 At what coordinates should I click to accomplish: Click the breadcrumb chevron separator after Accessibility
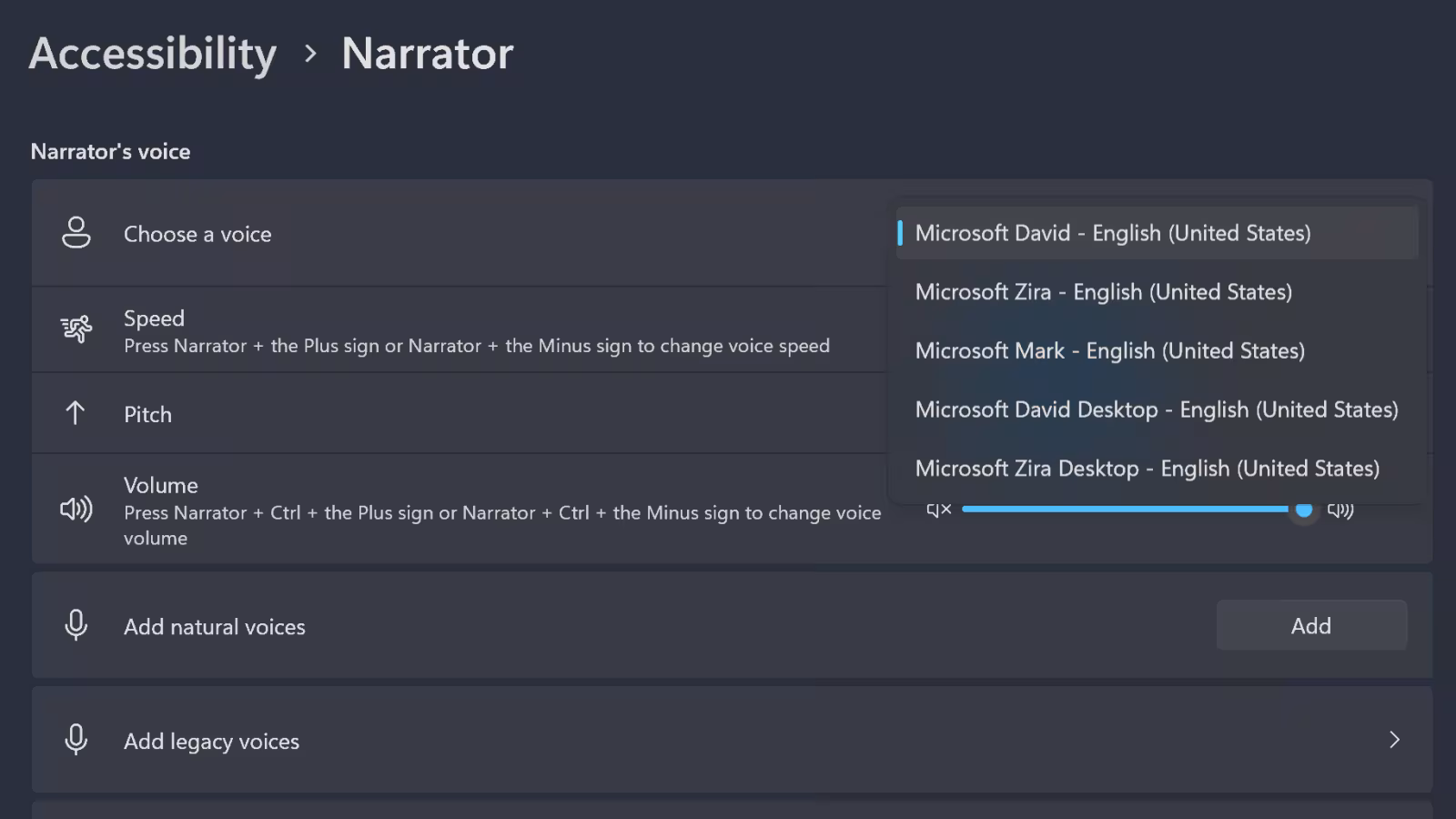310,54
